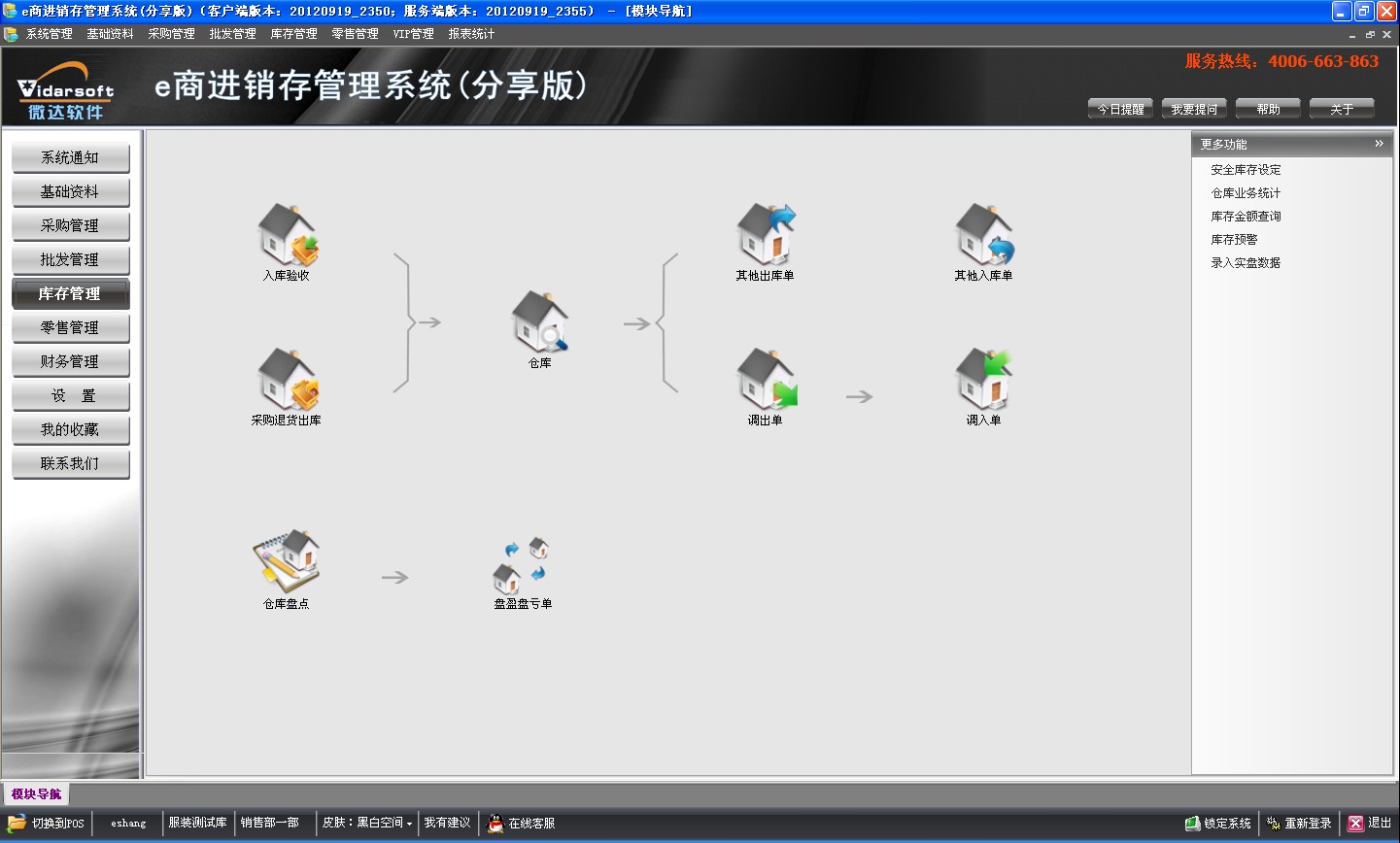Select 零售管理 in the sidebar
Screen dimensions: 1400x843
70,328
